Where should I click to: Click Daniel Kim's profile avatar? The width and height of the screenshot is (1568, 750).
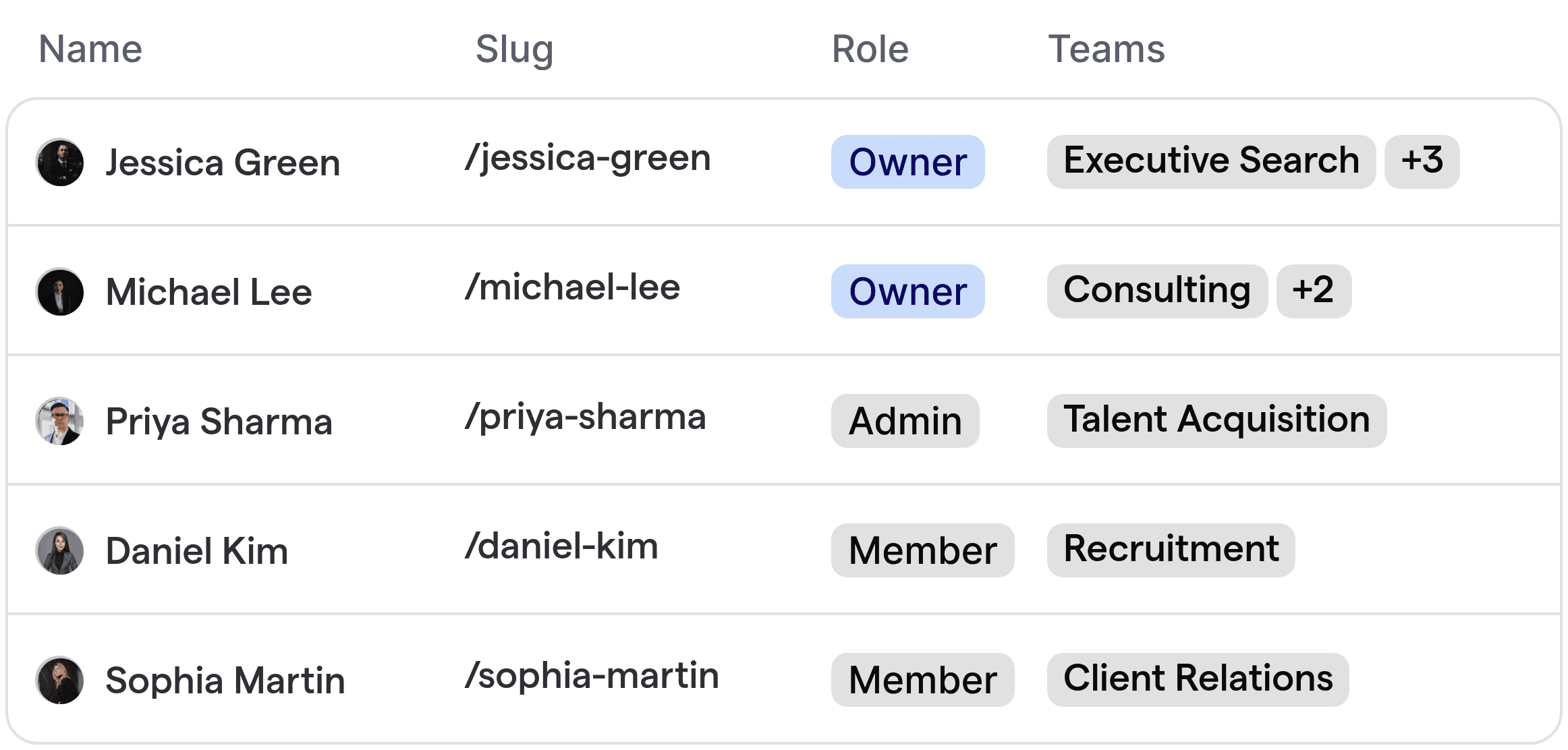point(59,550)
